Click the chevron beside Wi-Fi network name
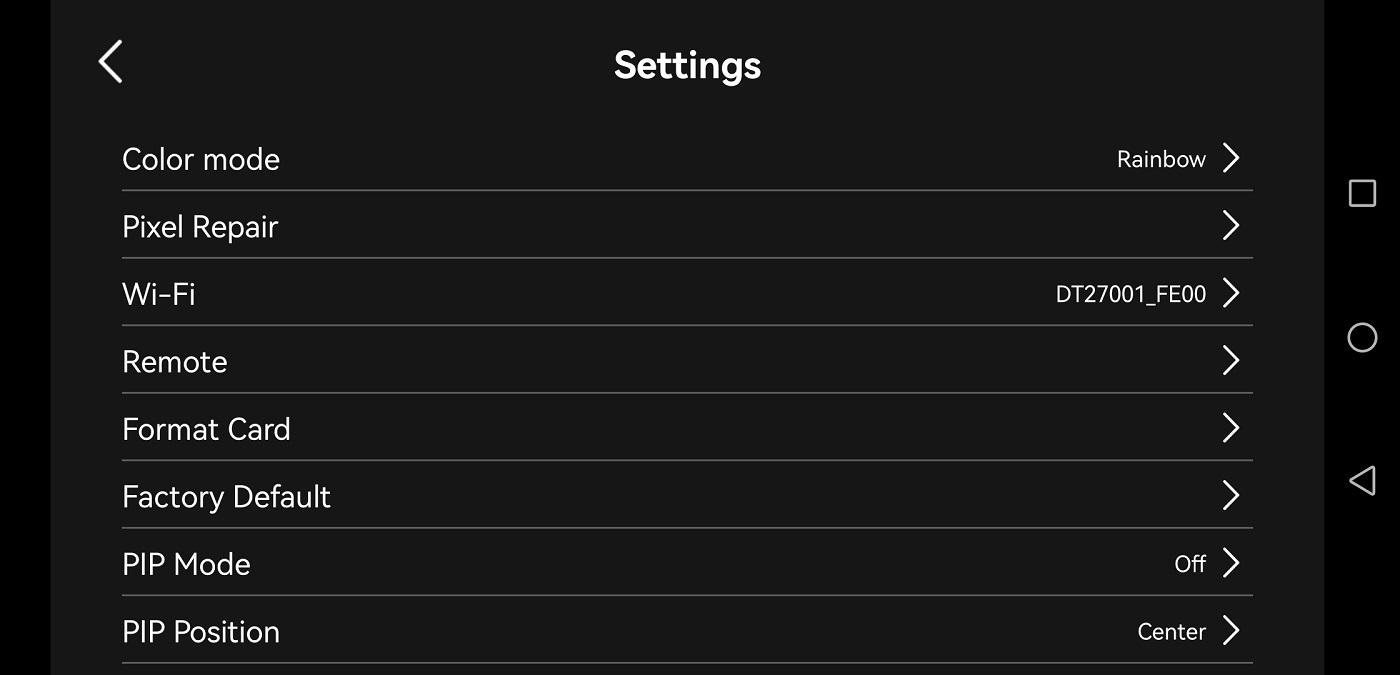Image resolution: width=1400 pixels, height=675 pixels. [1231, 293]
